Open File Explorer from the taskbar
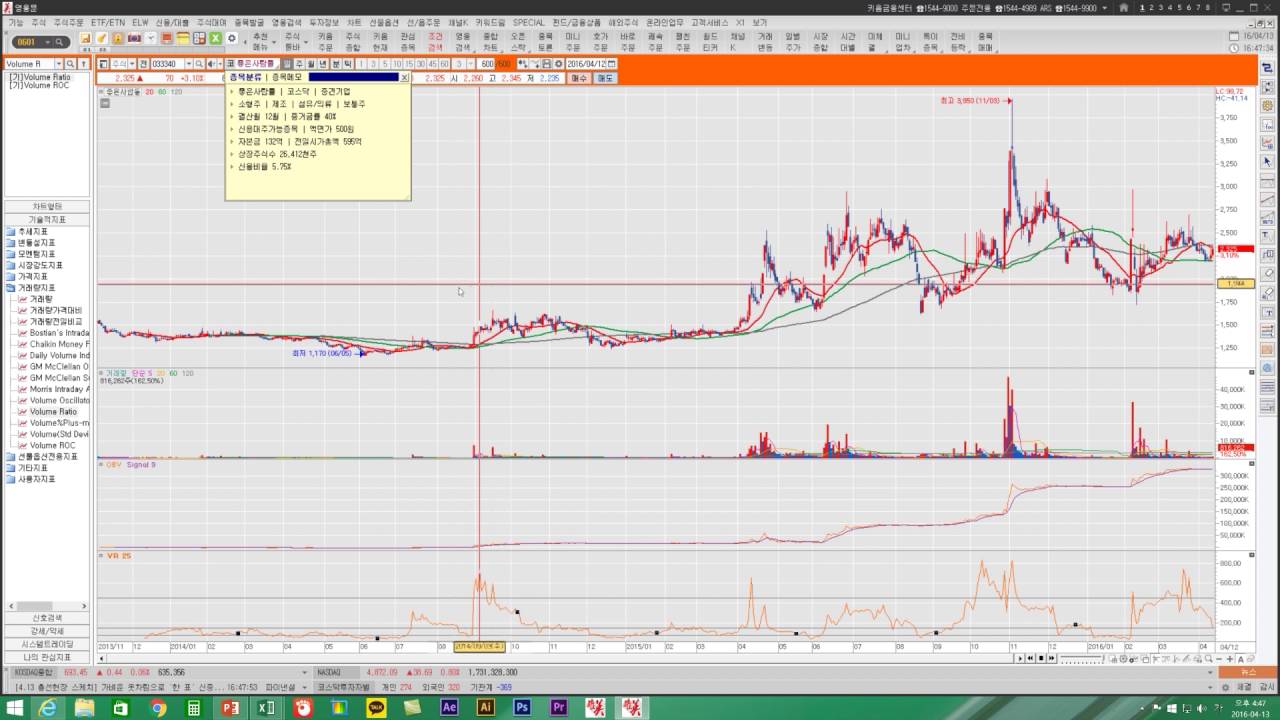The image size is (1280, 720). coord(84,707)
